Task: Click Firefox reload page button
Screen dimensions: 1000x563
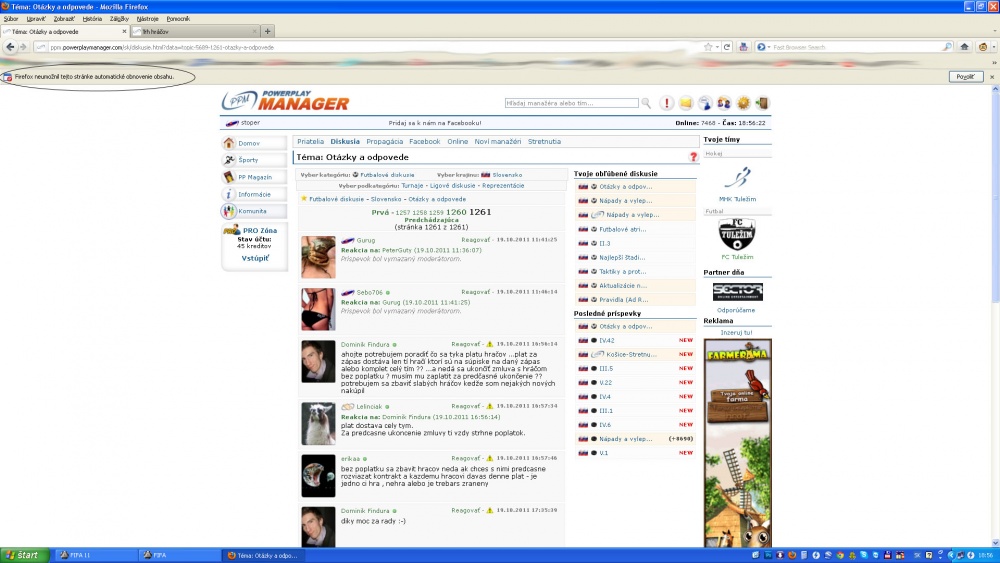Action: [726, 47]
